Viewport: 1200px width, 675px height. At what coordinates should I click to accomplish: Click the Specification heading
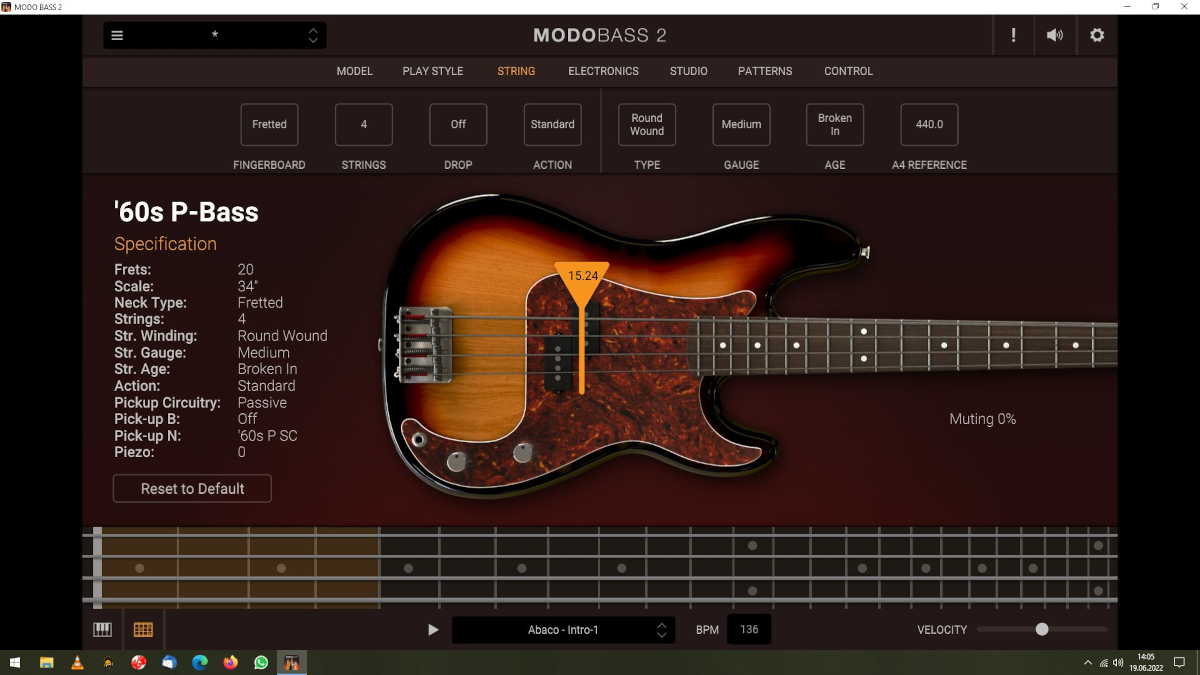coord(165,244)
